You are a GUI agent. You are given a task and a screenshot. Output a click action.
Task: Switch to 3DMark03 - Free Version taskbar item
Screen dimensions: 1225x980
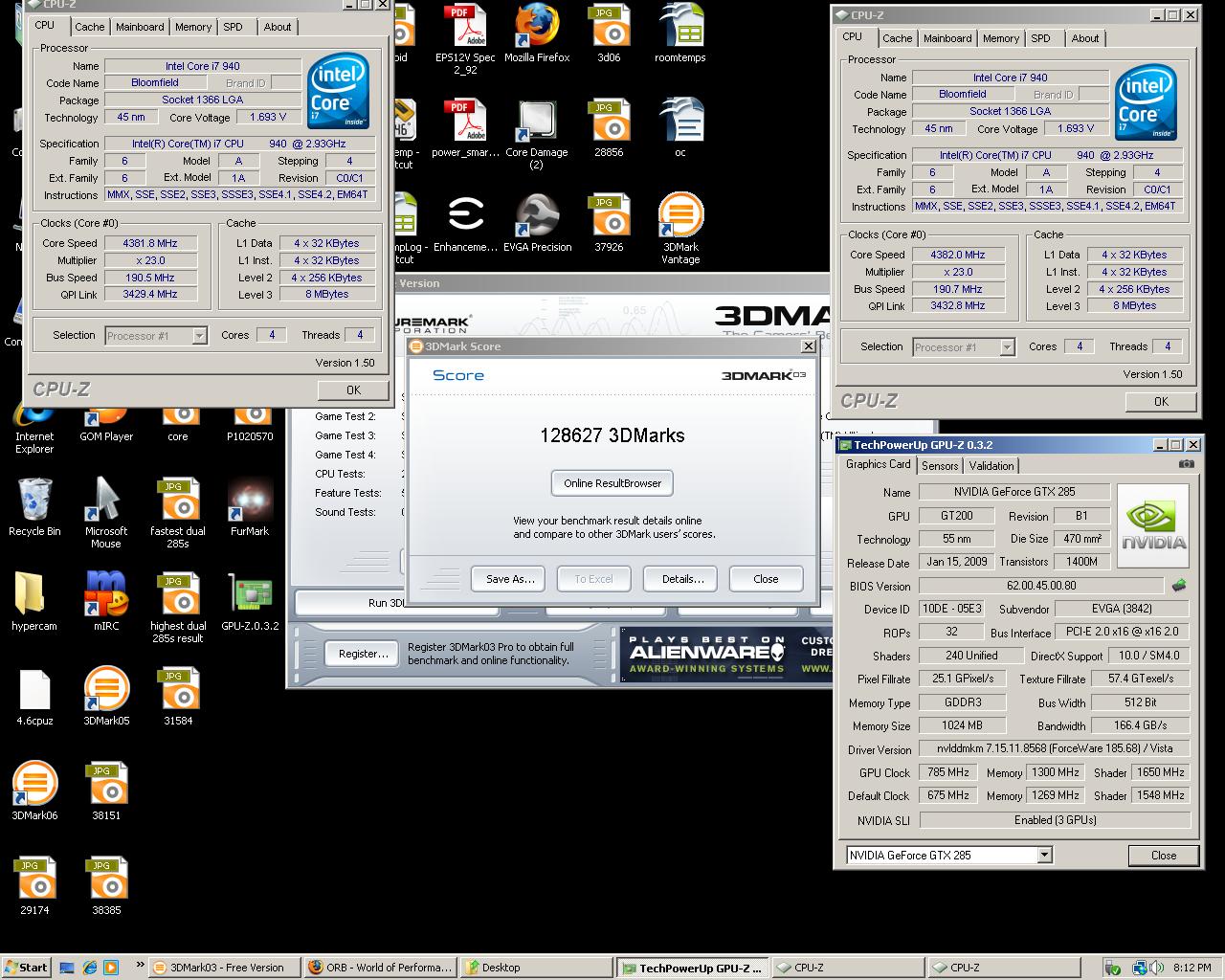pos(225,967)
